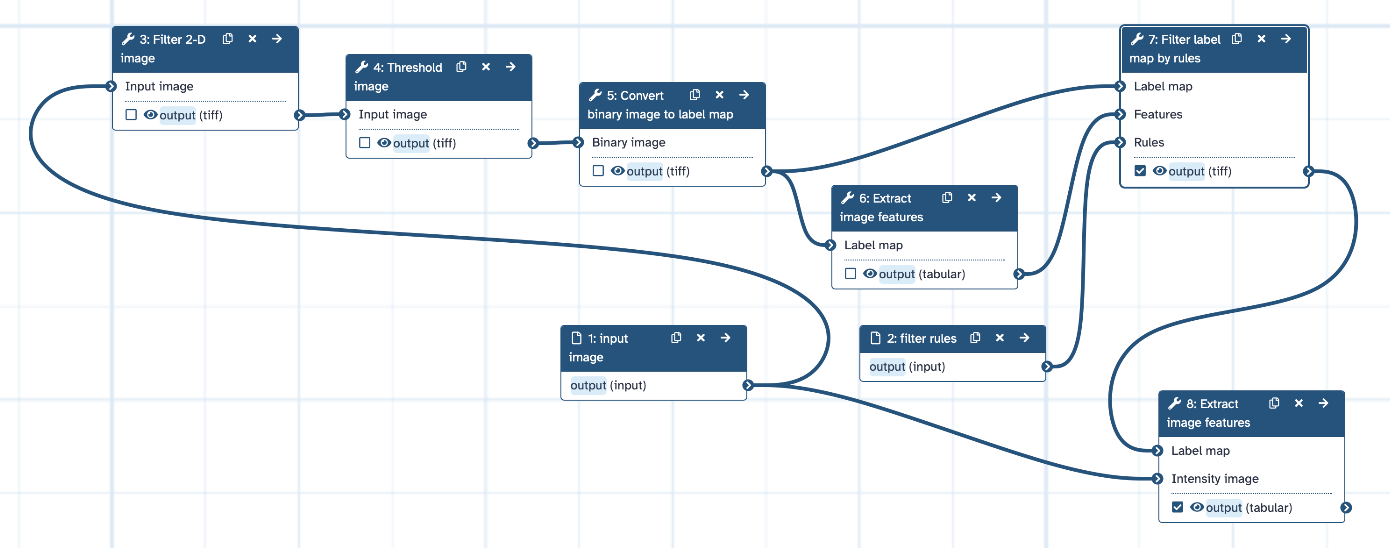Viewport: 1390px width, 548px height.
Task: Click the arrow icon on node 6 header
Action: click(996, 198)
